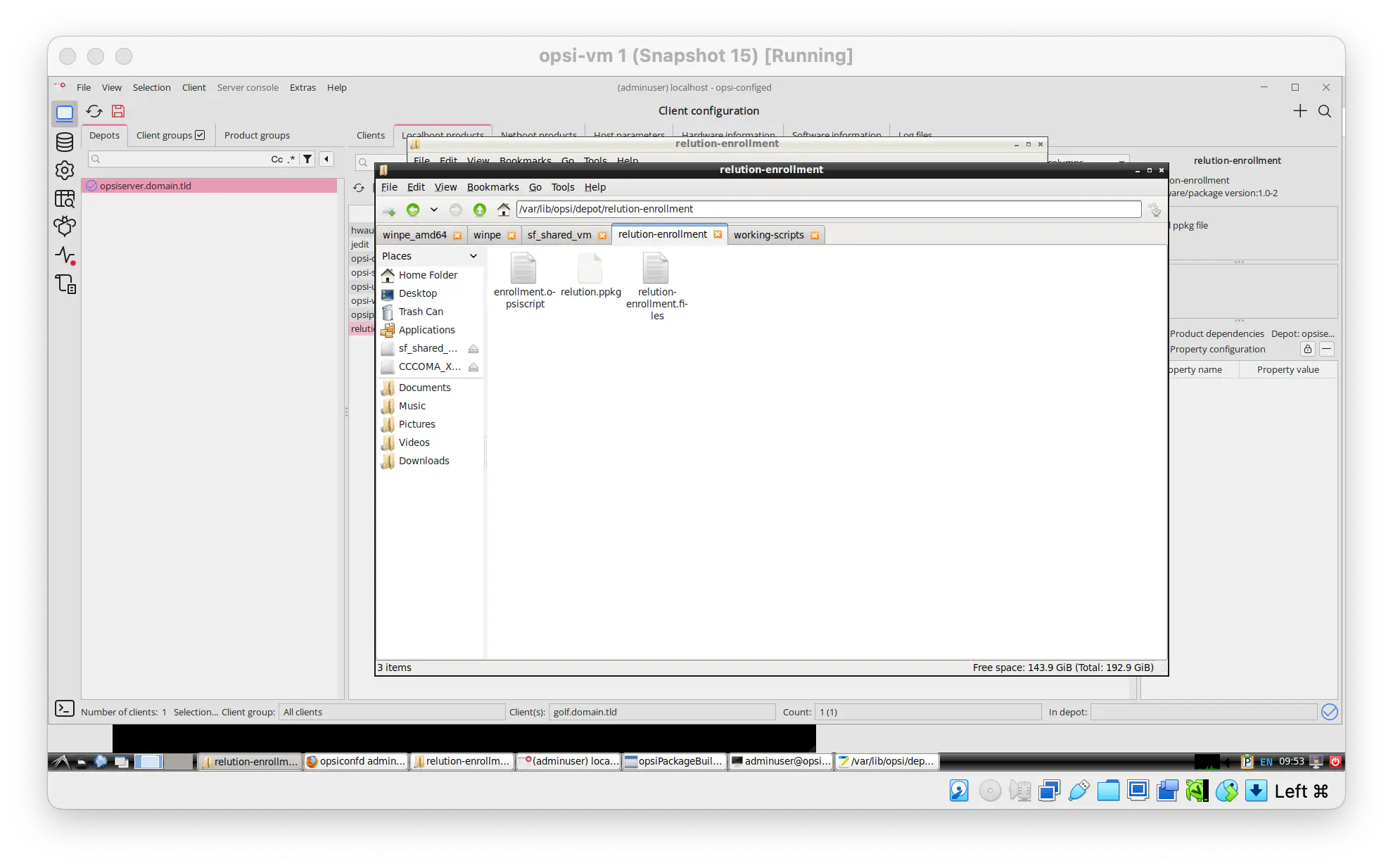Click the funnel filter icon in depot search
Screen dimensions: 1393x868
click(x=307, y=159)
